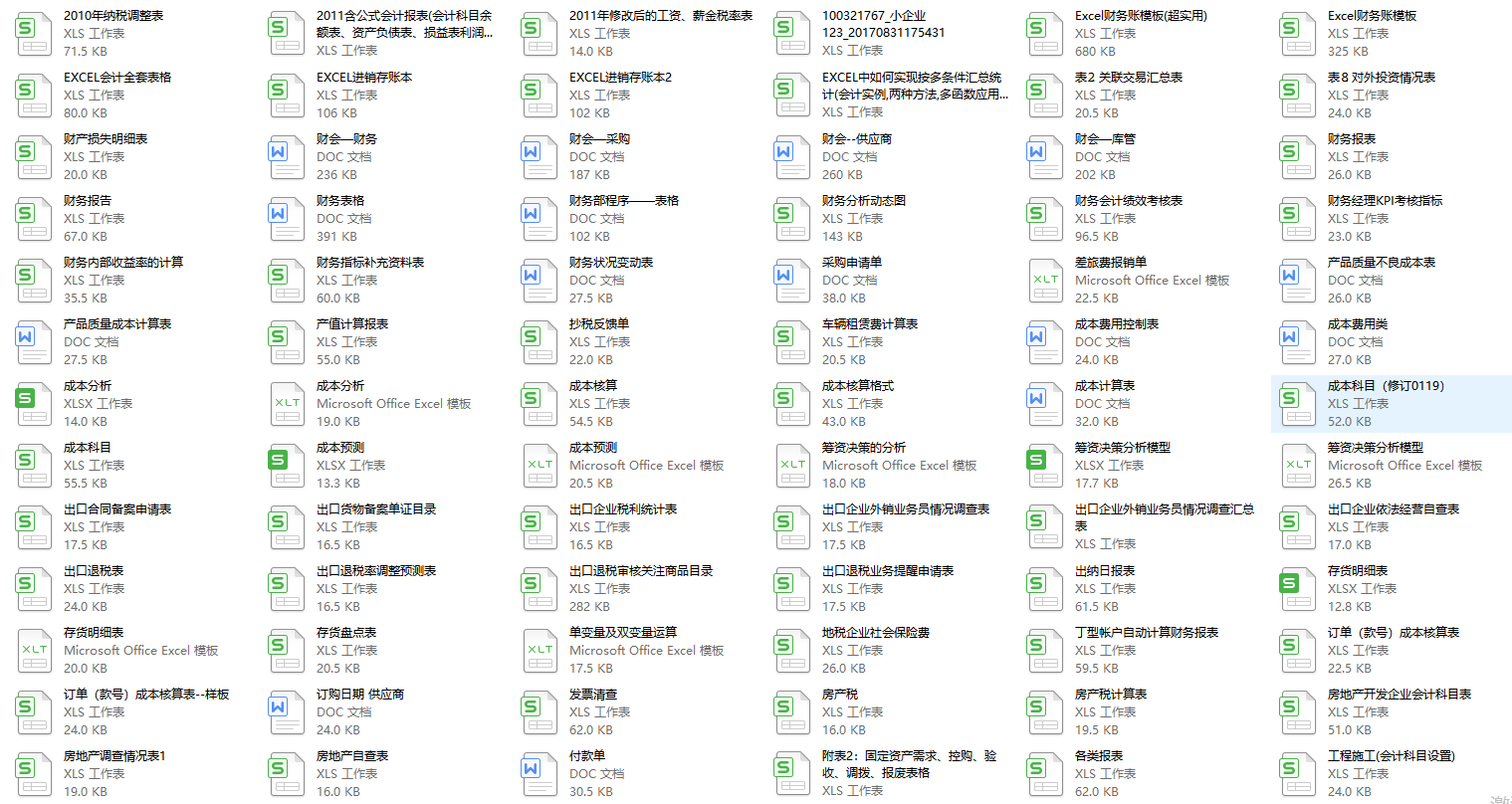Click the file name 成本核算格式
1512x804 pixels.
pos(858,386)
